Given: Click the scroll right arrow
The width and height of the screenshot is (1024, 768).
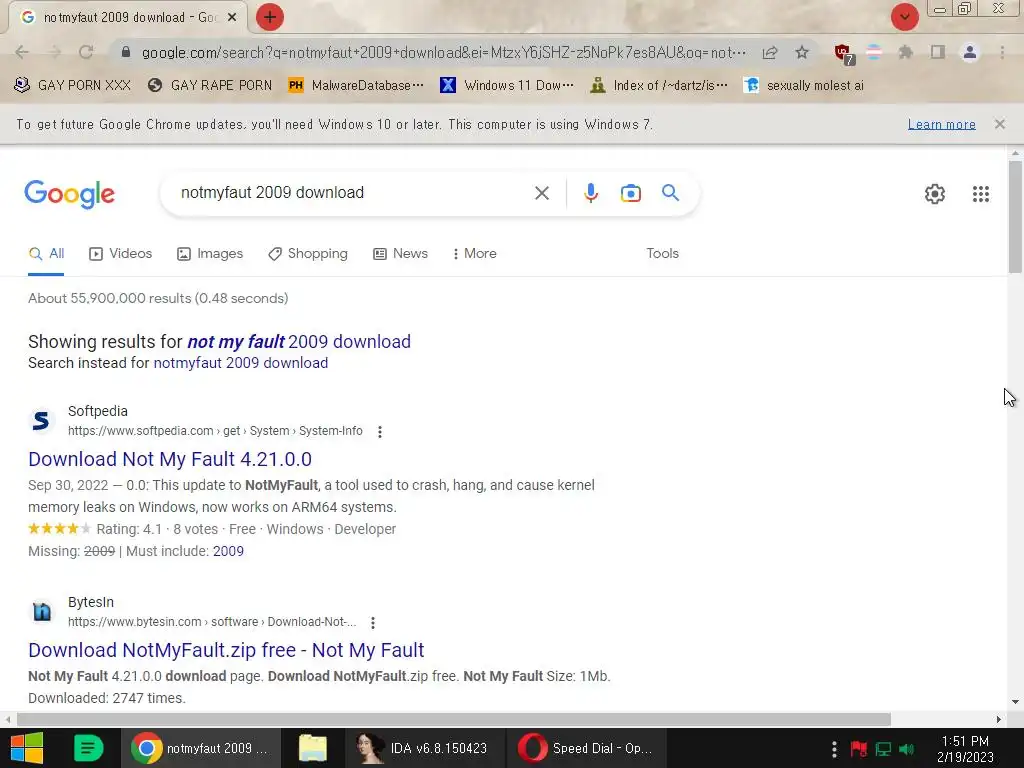Looking at the screenshot, I should click(x=999, y=720).
